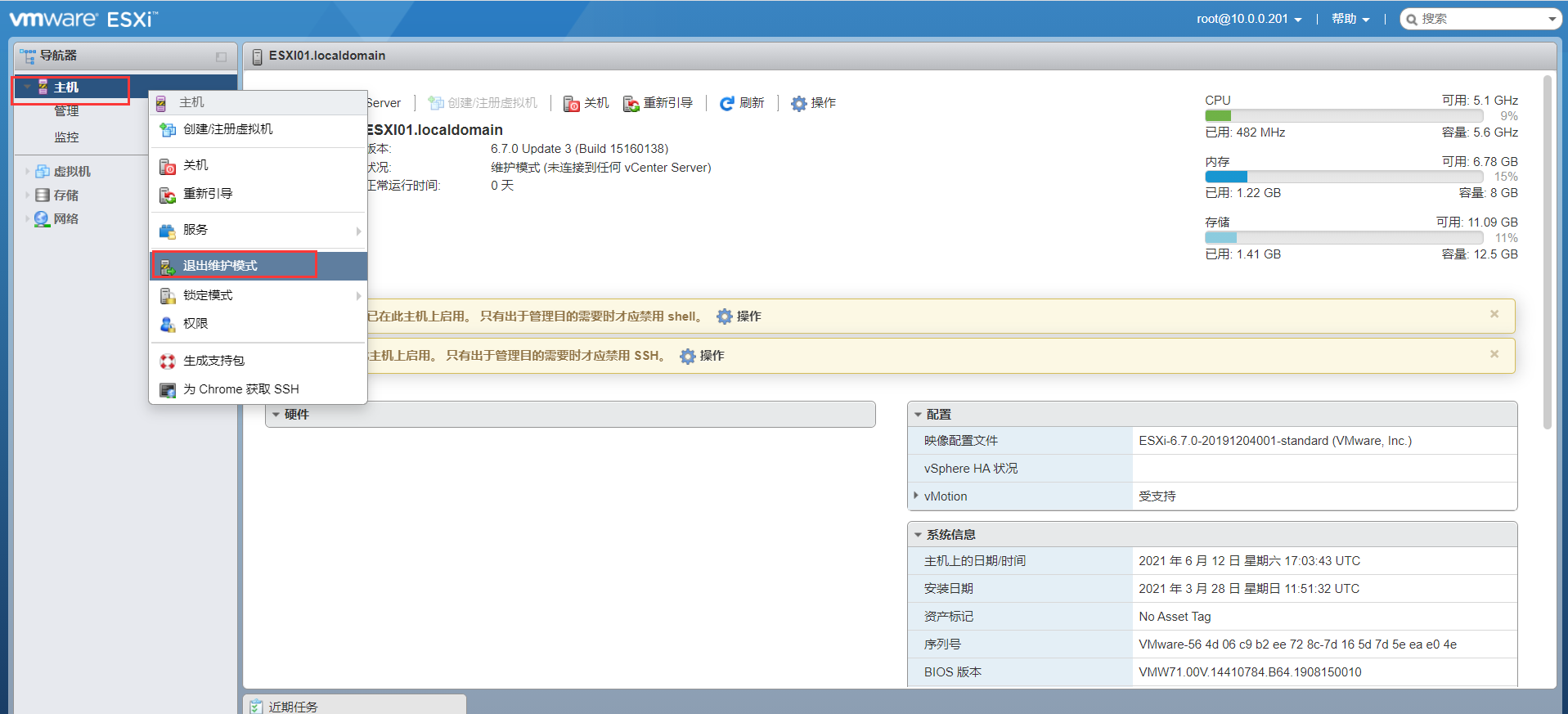Viewport: 1568px width, 714px height.
Task: Expand the Virtual Machines tree node arrow
Action: pos(27,171)
